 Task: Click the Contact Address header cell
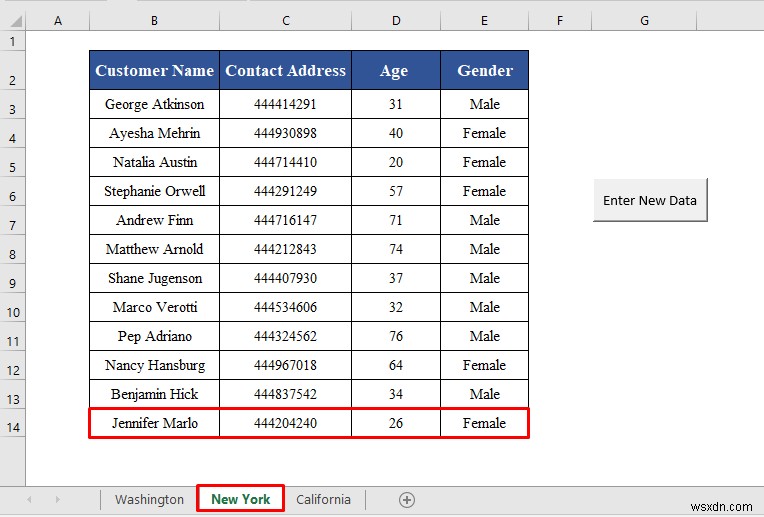pyautogui.click(x=286, y=70)
